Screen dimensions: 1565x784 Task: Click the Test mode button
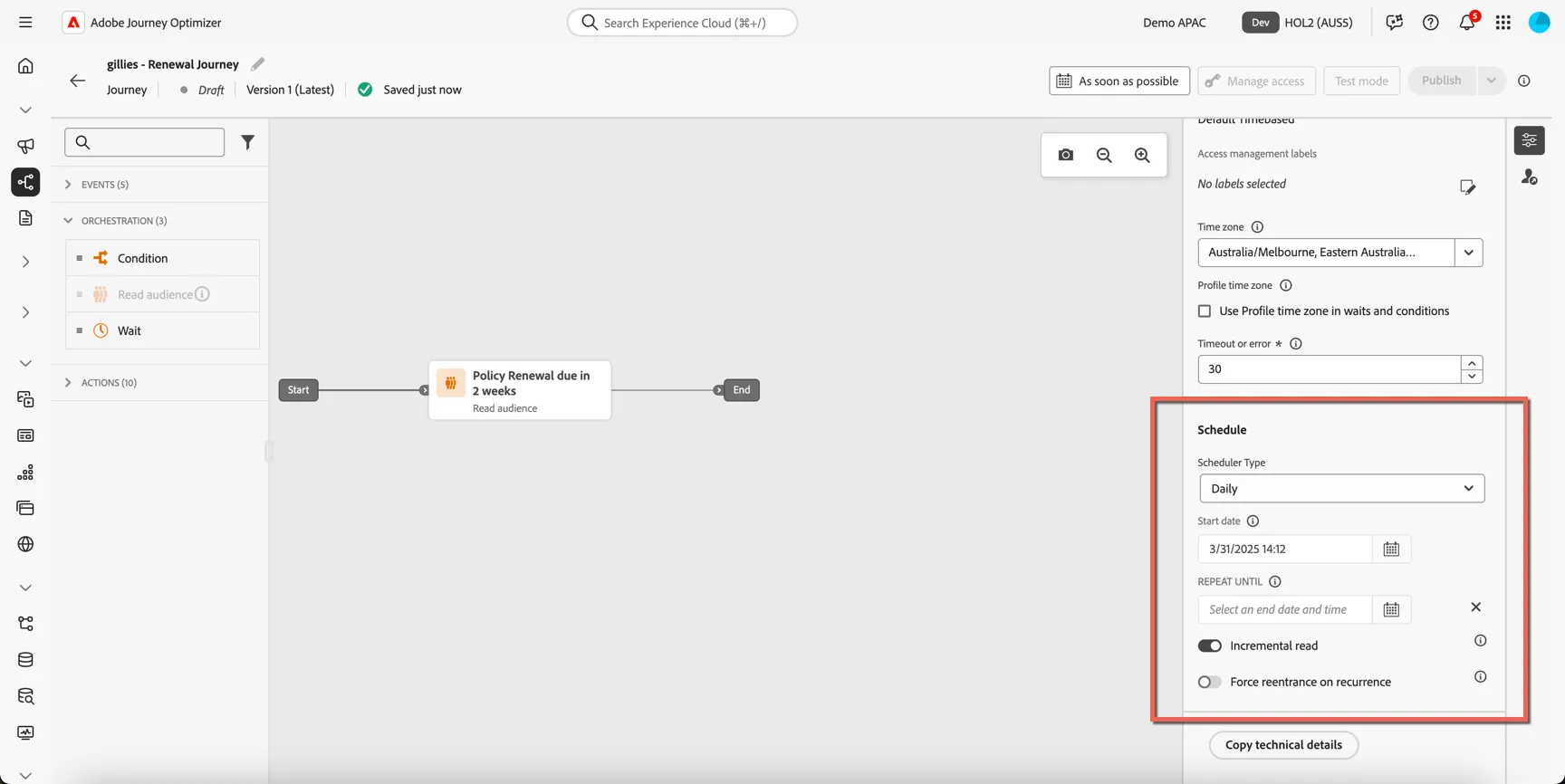1361,81
